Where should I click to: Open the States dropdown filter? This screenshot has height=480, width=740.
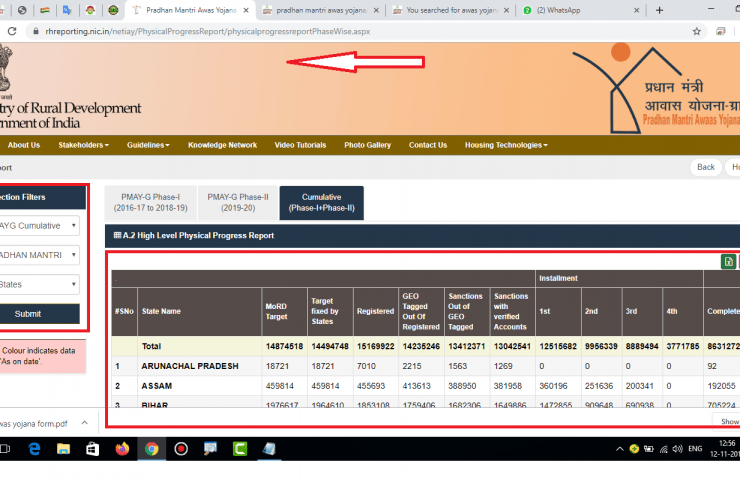click(39, 284)
